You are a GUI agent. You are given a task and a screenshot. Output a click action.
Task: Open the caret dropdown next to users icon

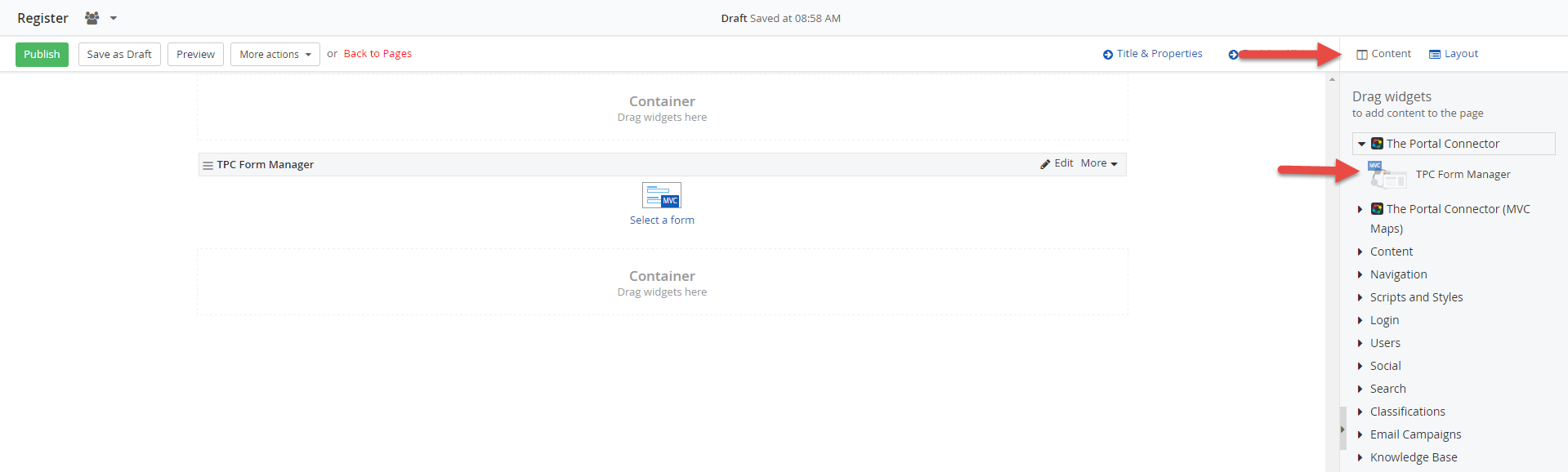click(114, 18)
